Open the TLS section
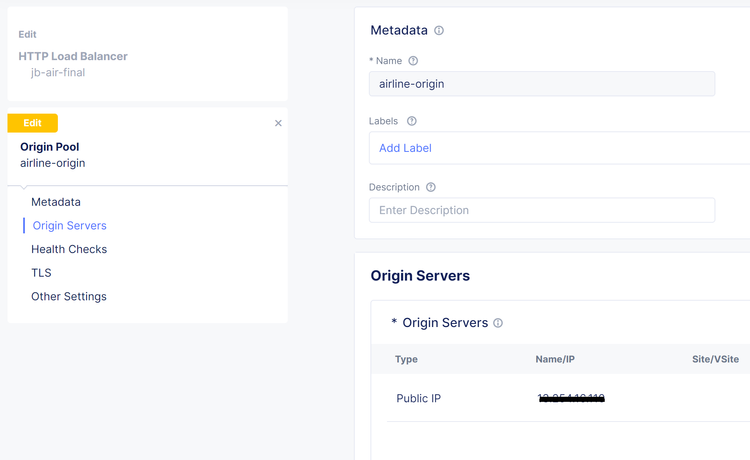750x460 pixels. pos(41,273)
